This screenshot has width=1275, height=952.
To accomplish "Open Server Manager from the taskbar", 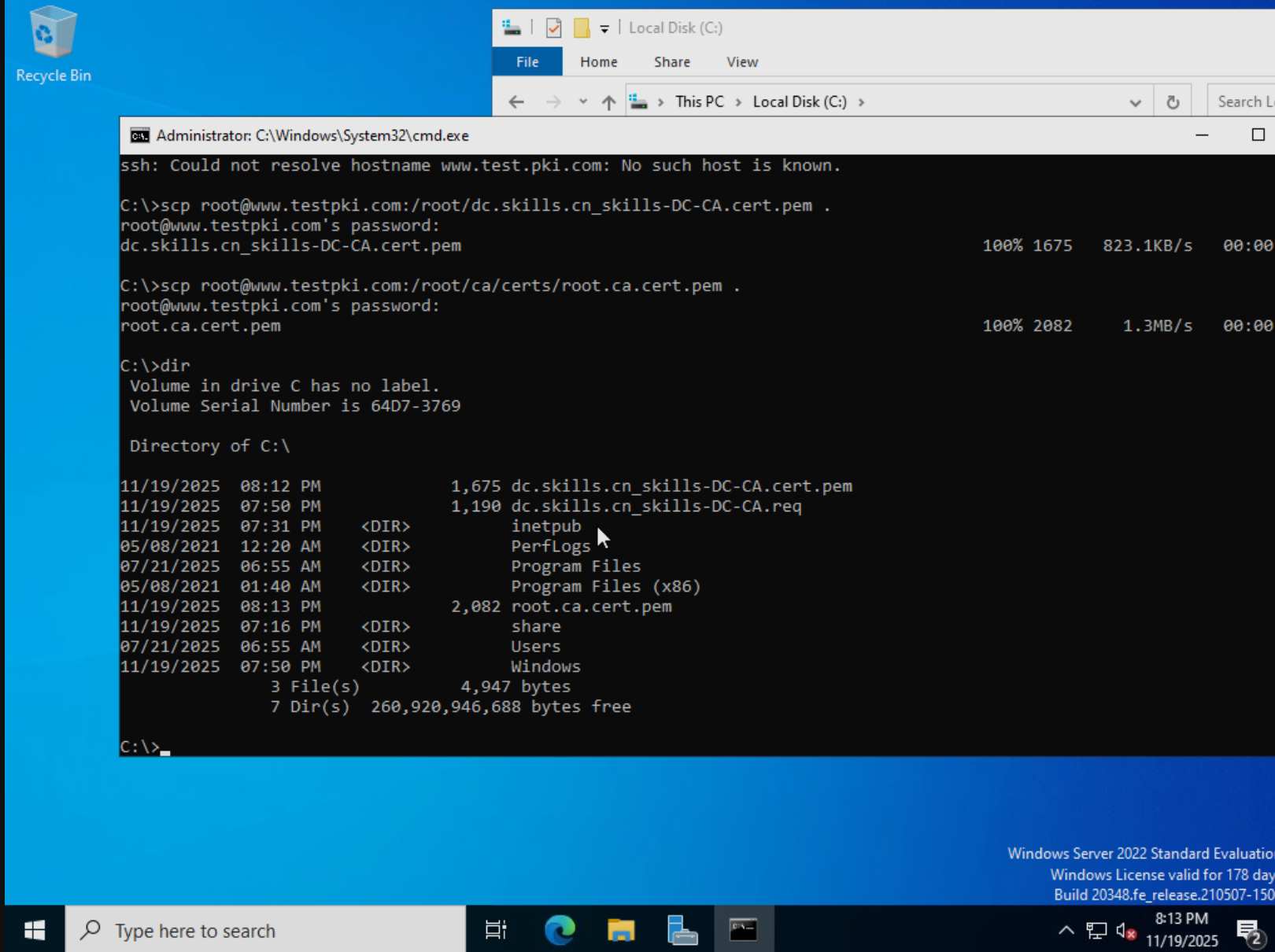I will pyautogui.click(x=682, y=930).
